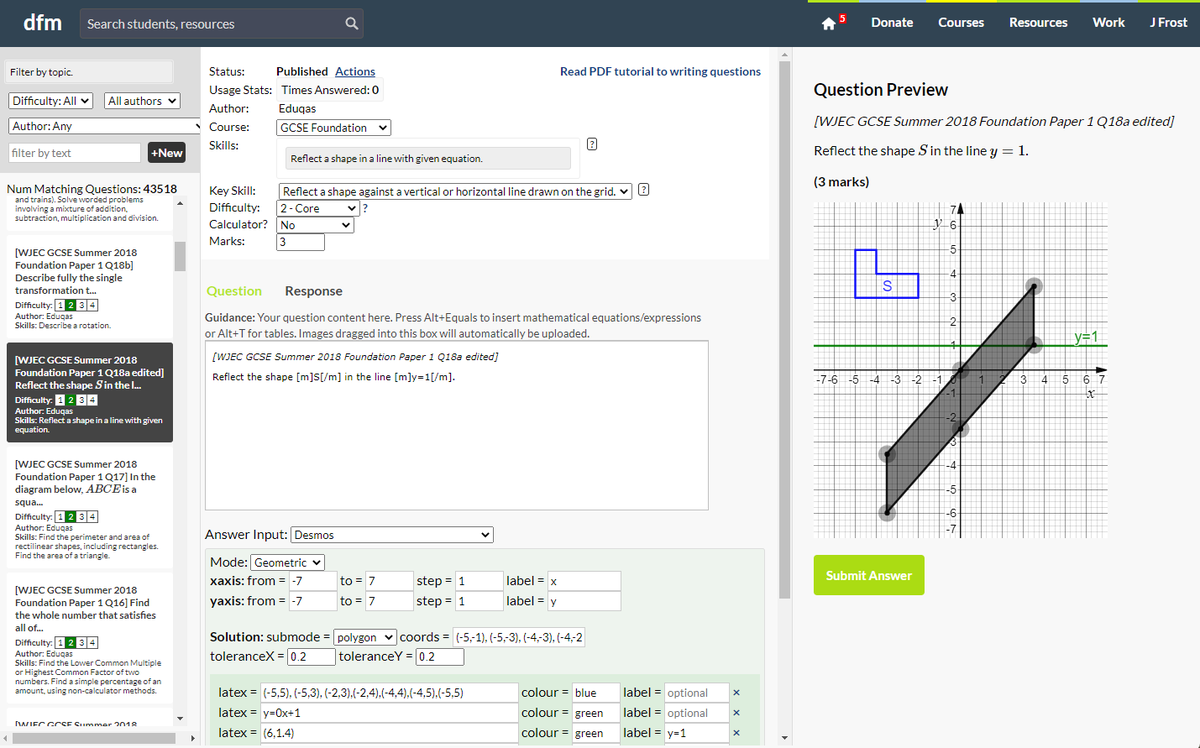Open the home notifications icon

click(831, 23)
